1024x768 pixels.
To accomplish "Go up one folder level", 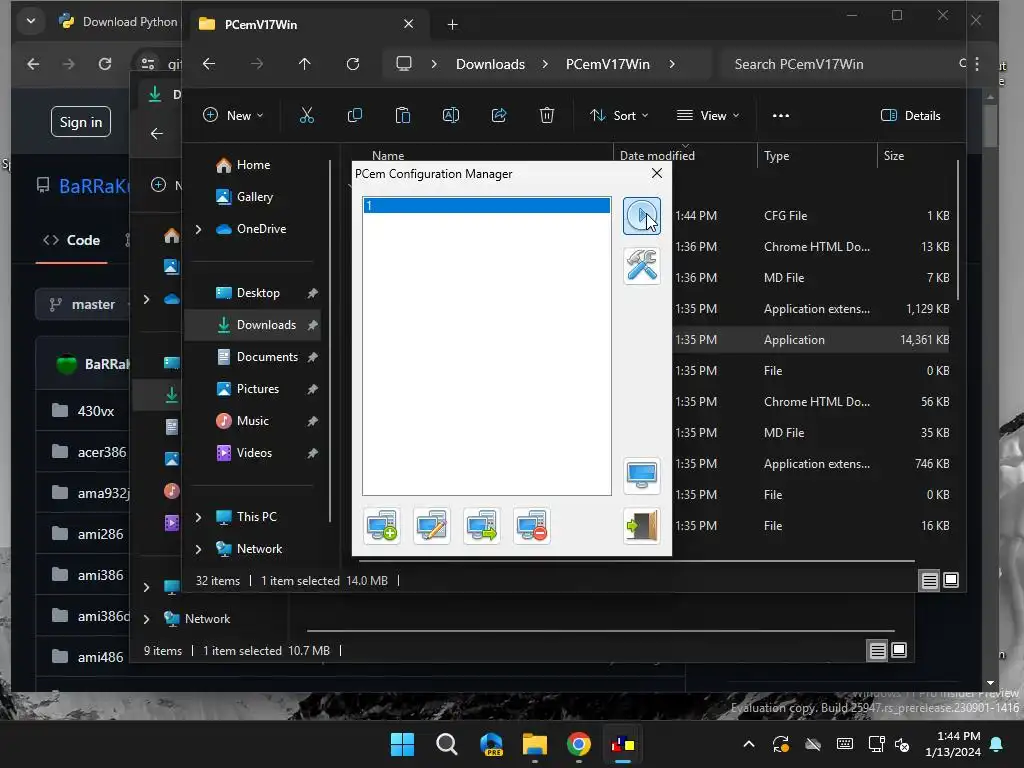I will [304, 64].
